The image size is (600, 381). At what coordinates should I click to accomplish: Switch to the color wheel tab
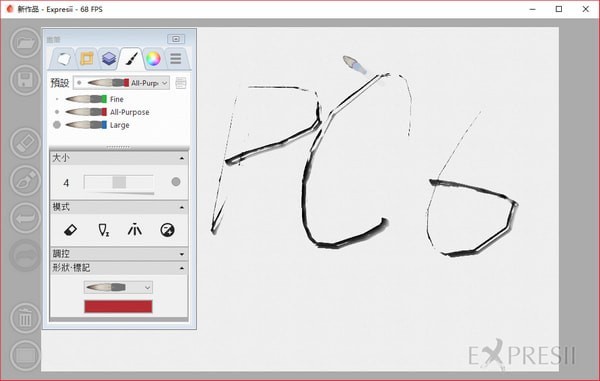click(x=153, y=59)
